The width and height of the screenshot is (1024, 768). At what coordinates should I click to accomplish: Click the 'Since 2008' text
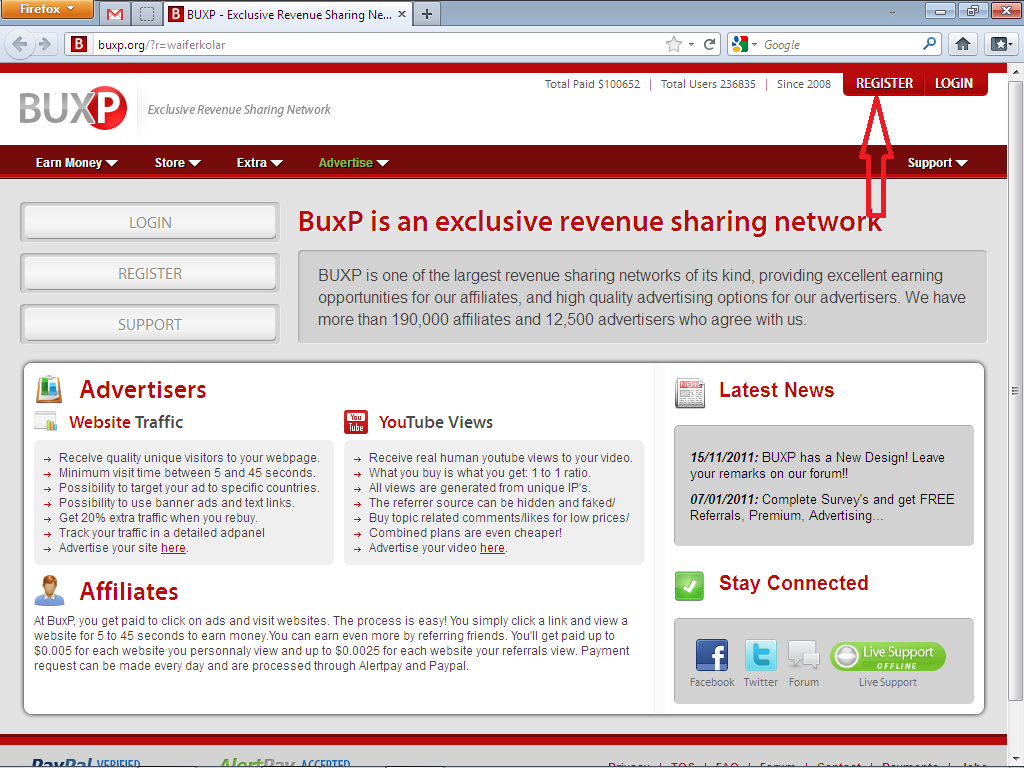pos(804,84)
